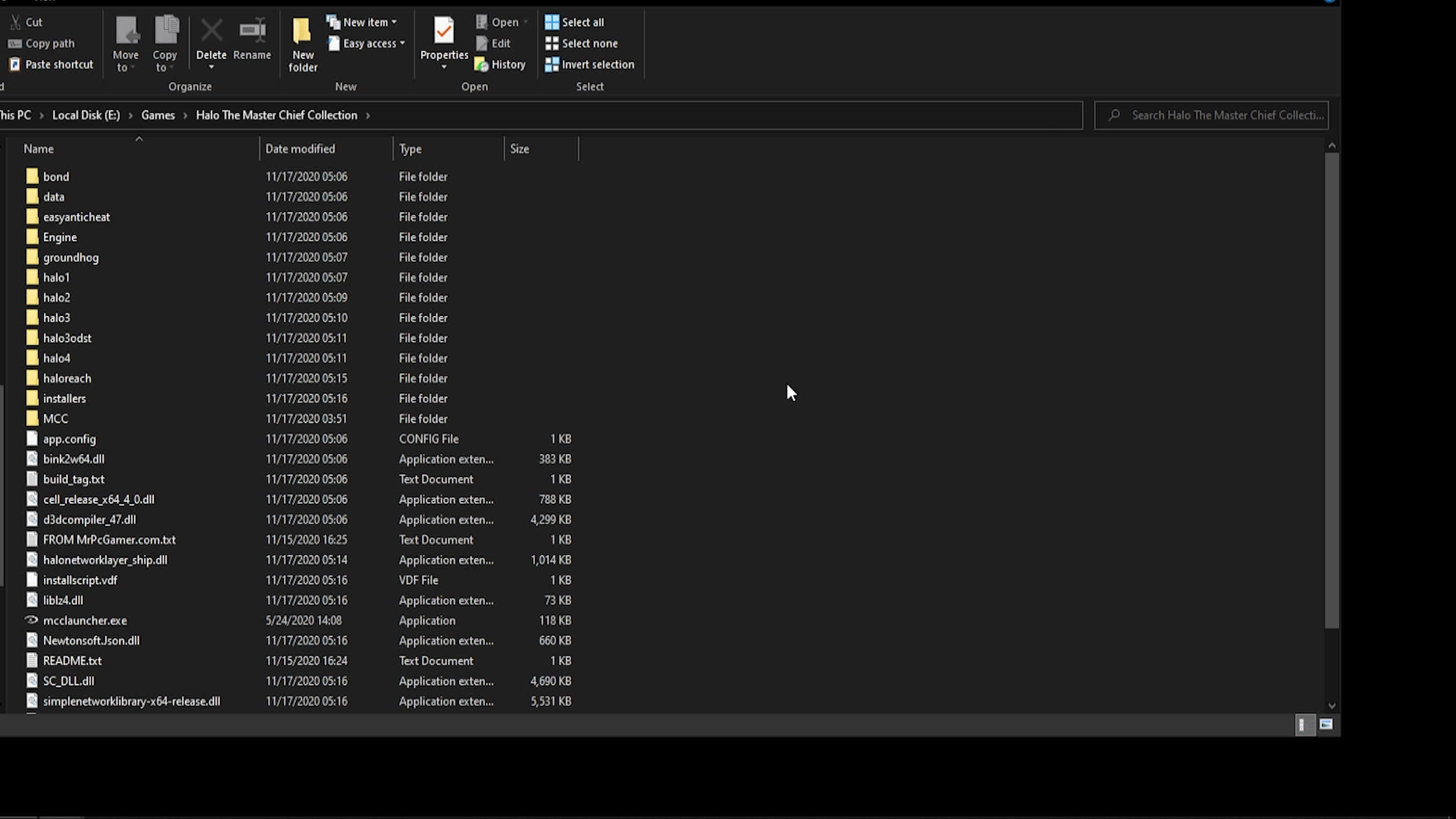Select mcclauncher.exe application icon
This screenshot has height=819, width=1456.
(32, 620)
